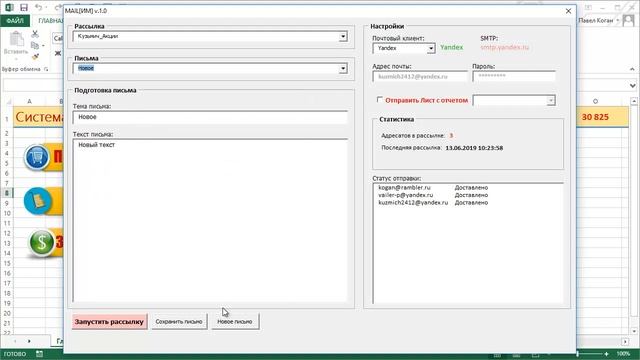Click the Undo icon in Excel toolbar

(x=38, y=7)
